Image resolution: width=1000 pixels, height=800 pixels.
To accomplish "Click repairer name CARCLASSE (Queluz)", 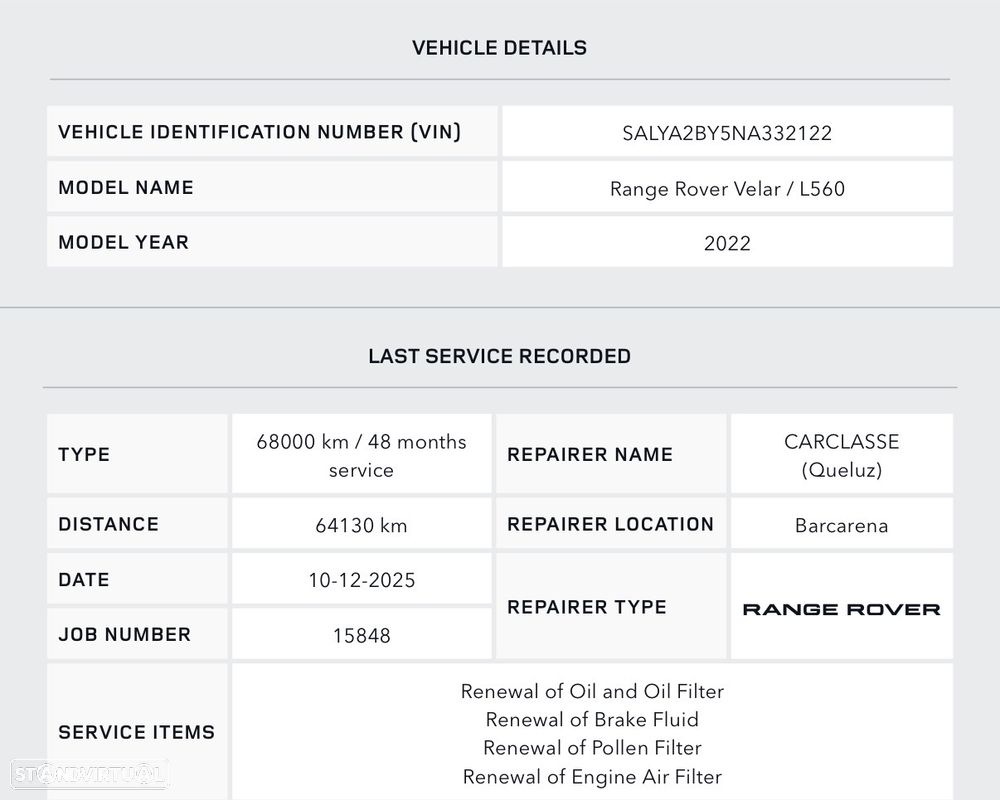I will click(x=841, y=455).
